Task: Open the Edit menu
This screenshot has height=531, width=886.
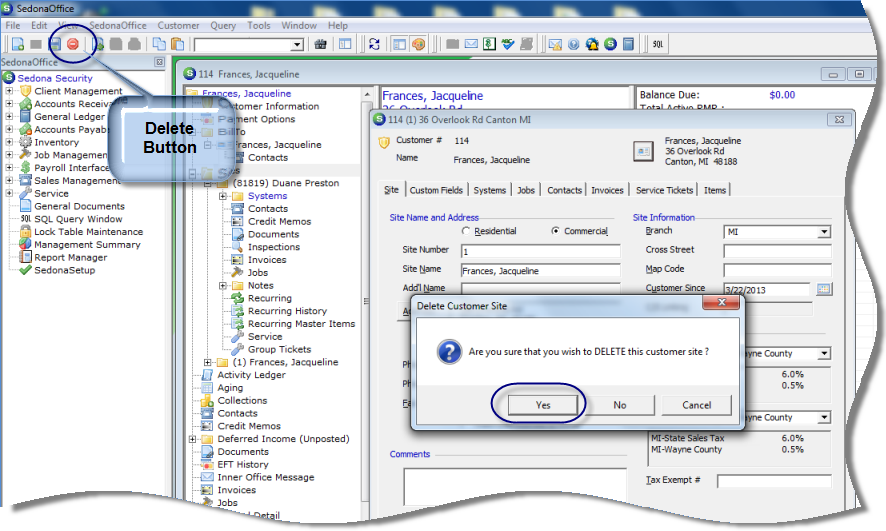Action: [39, 25]
